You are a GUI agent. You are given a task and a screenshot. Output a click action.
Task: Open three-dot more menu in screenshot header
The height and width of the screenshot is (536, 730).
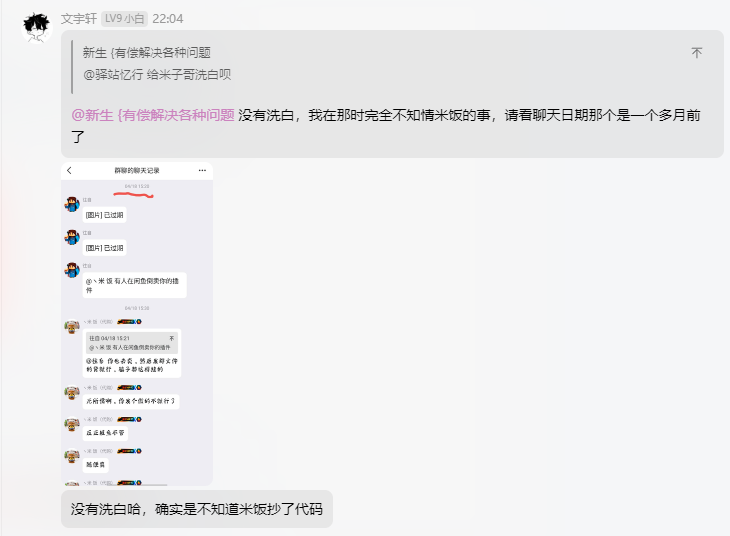click(x=203, y=171)
